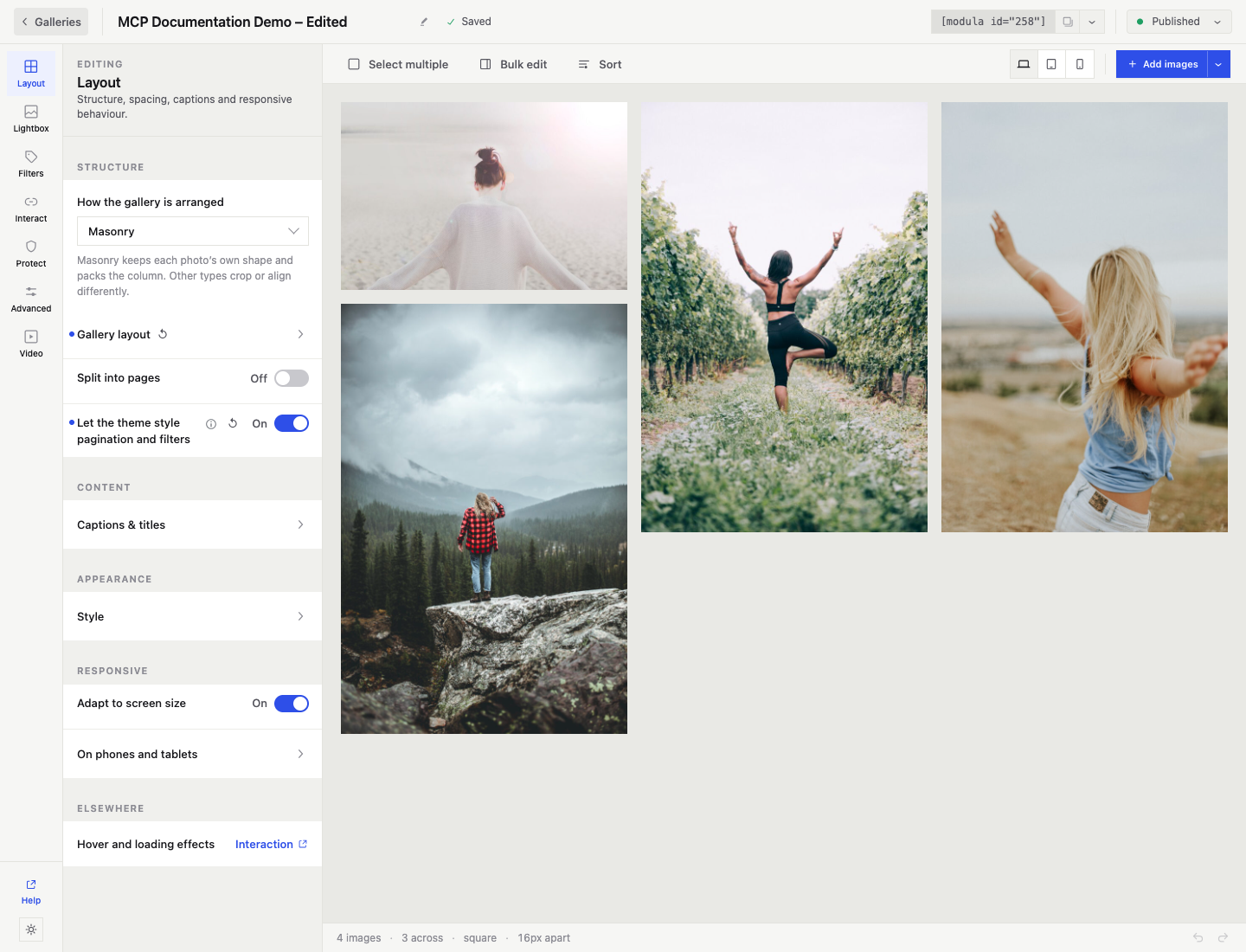1246x952 pixels.
Task: Disable the theme style pagination toggle
Action: [x=292, y=423]
